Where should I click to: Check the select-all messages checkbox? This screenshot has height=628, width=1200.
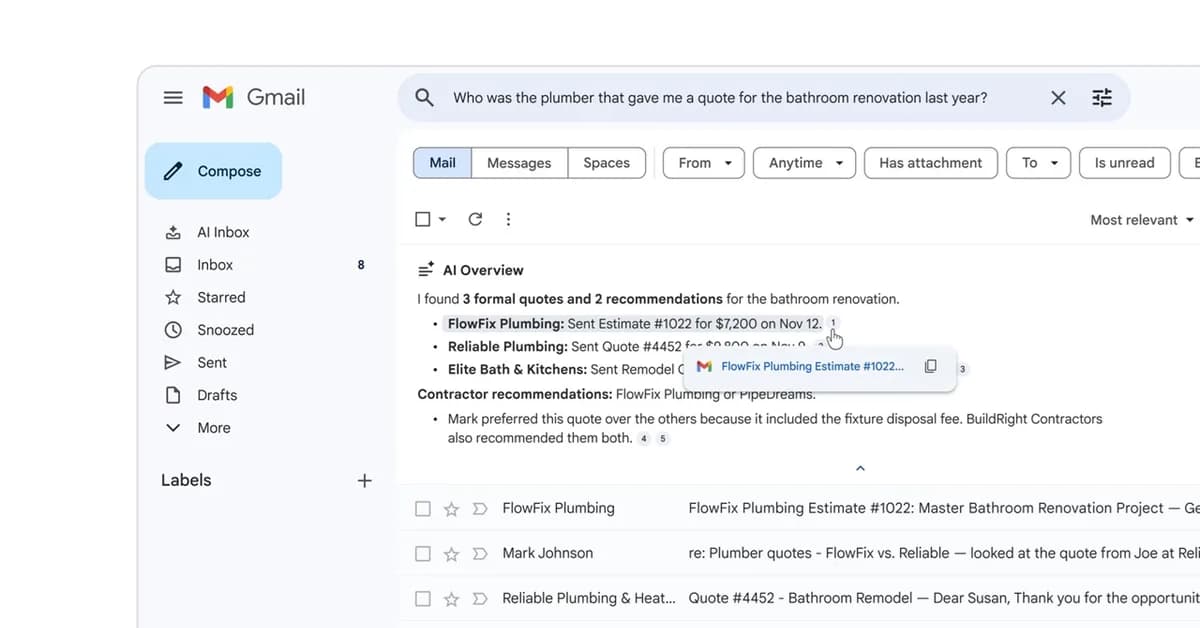(421, 218)
